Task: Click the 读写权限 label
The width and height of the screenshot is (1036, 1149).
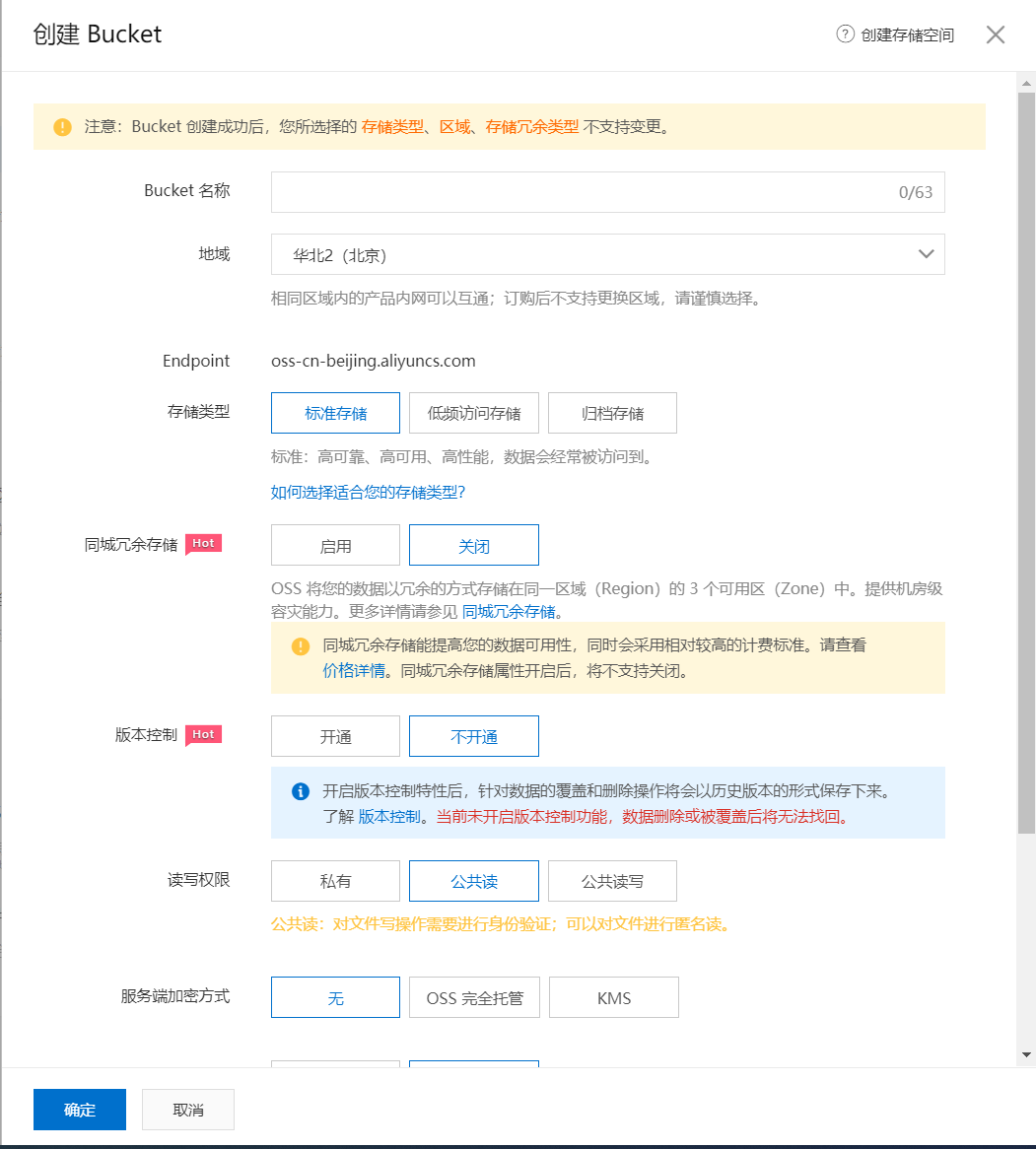Action: click(199, 880)
